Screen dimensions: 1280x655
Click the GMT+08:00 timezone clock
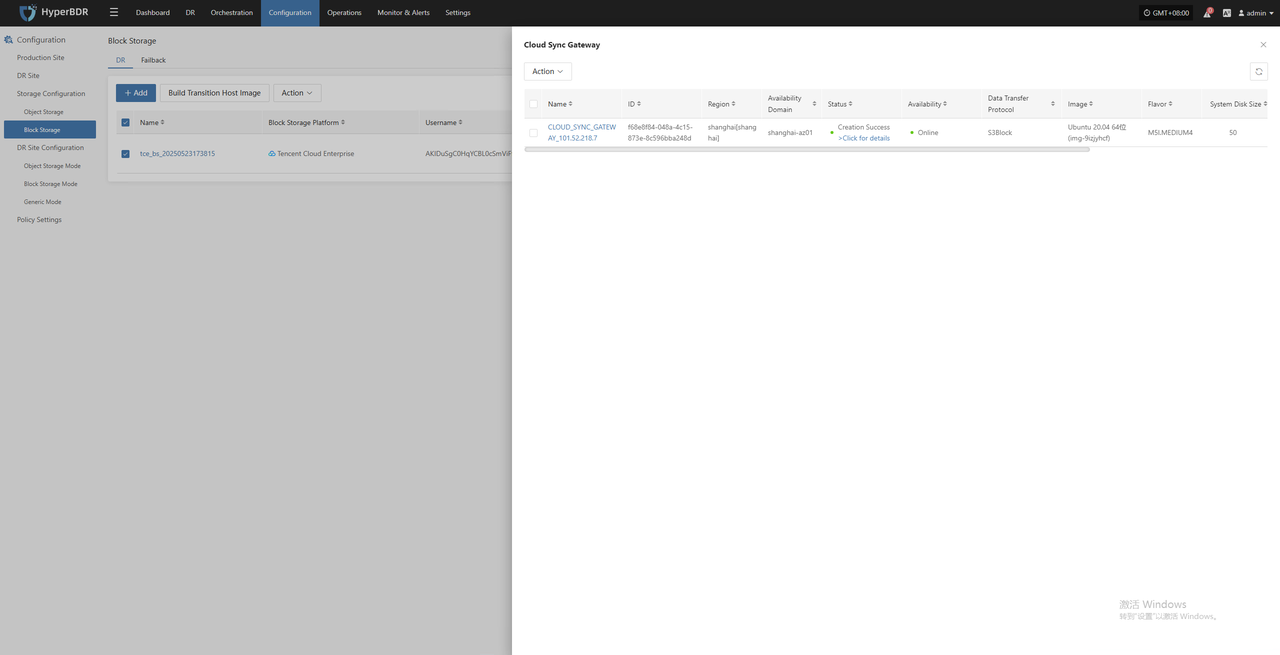click(x=1166, y=13)
